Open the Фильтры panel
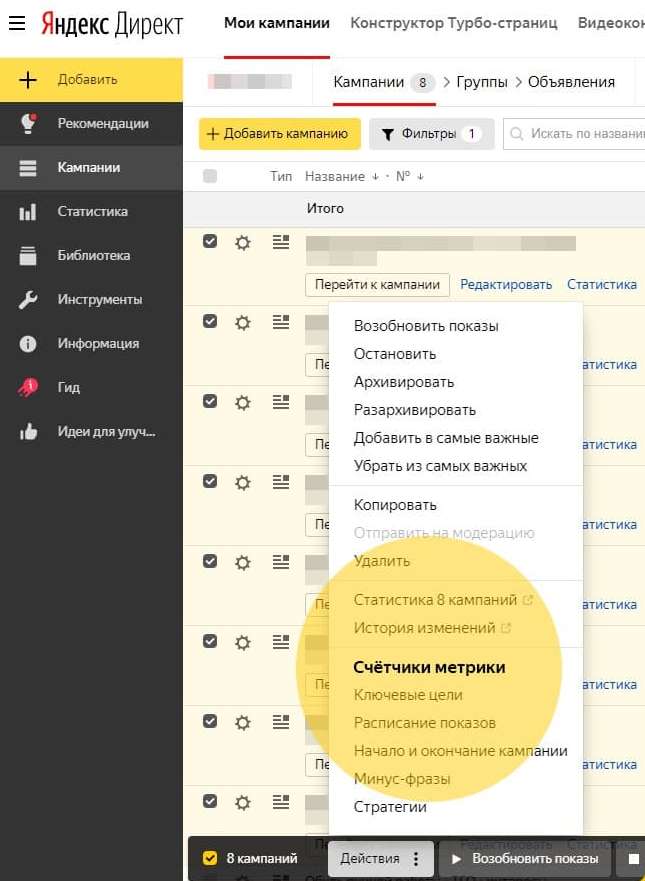The height and width of the screenshot is (881, 645). (x=431, y=134)
